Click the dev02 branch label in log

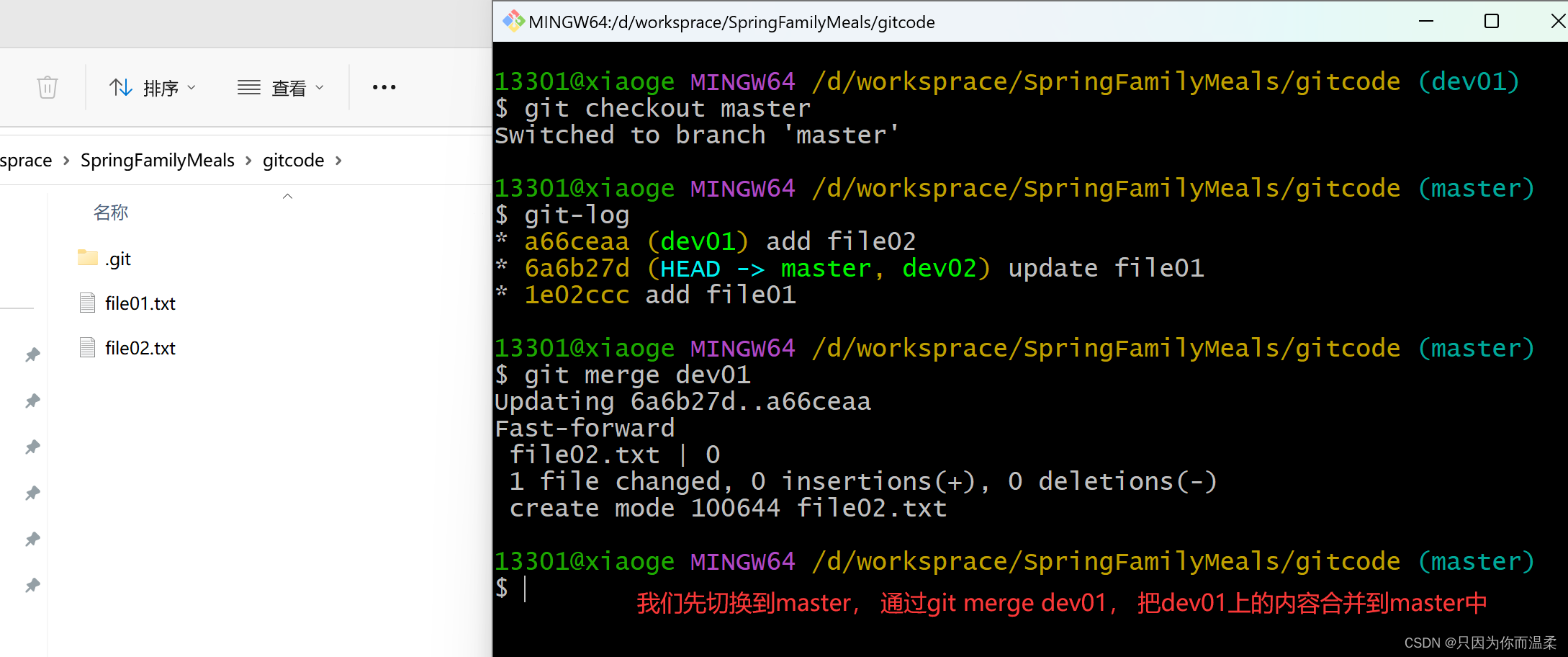pos(940,269)
